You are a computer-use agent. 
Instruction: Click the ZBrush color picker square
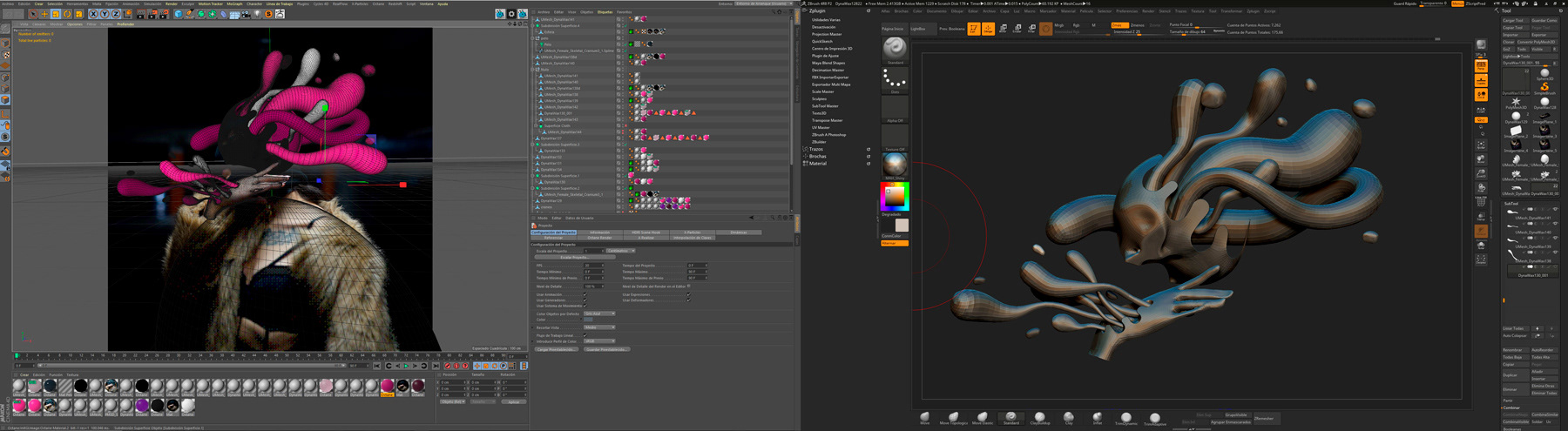(895, 196)
